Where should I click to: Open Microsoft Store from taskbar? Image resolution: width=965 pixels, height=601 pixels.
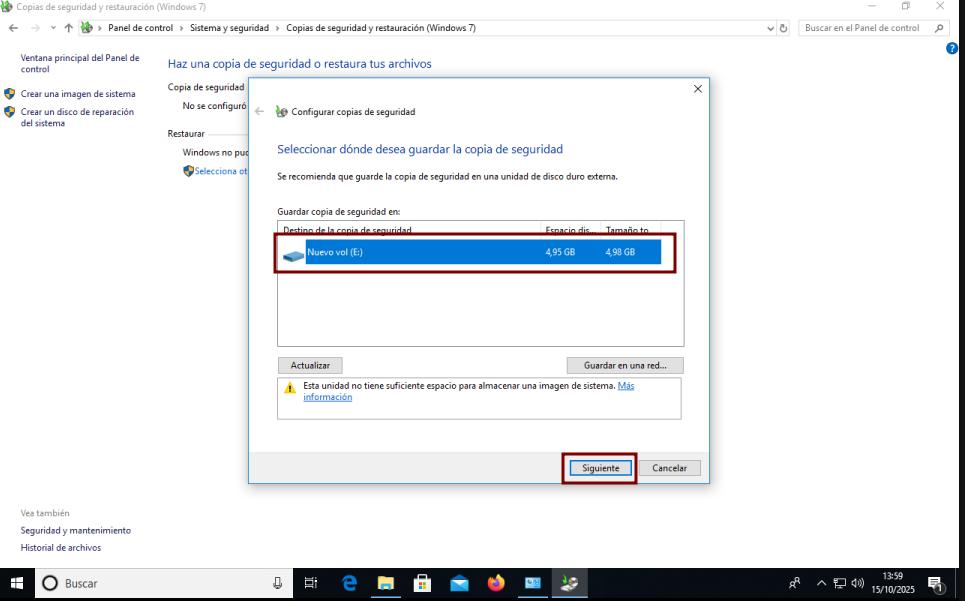click(x=422, y=583)
